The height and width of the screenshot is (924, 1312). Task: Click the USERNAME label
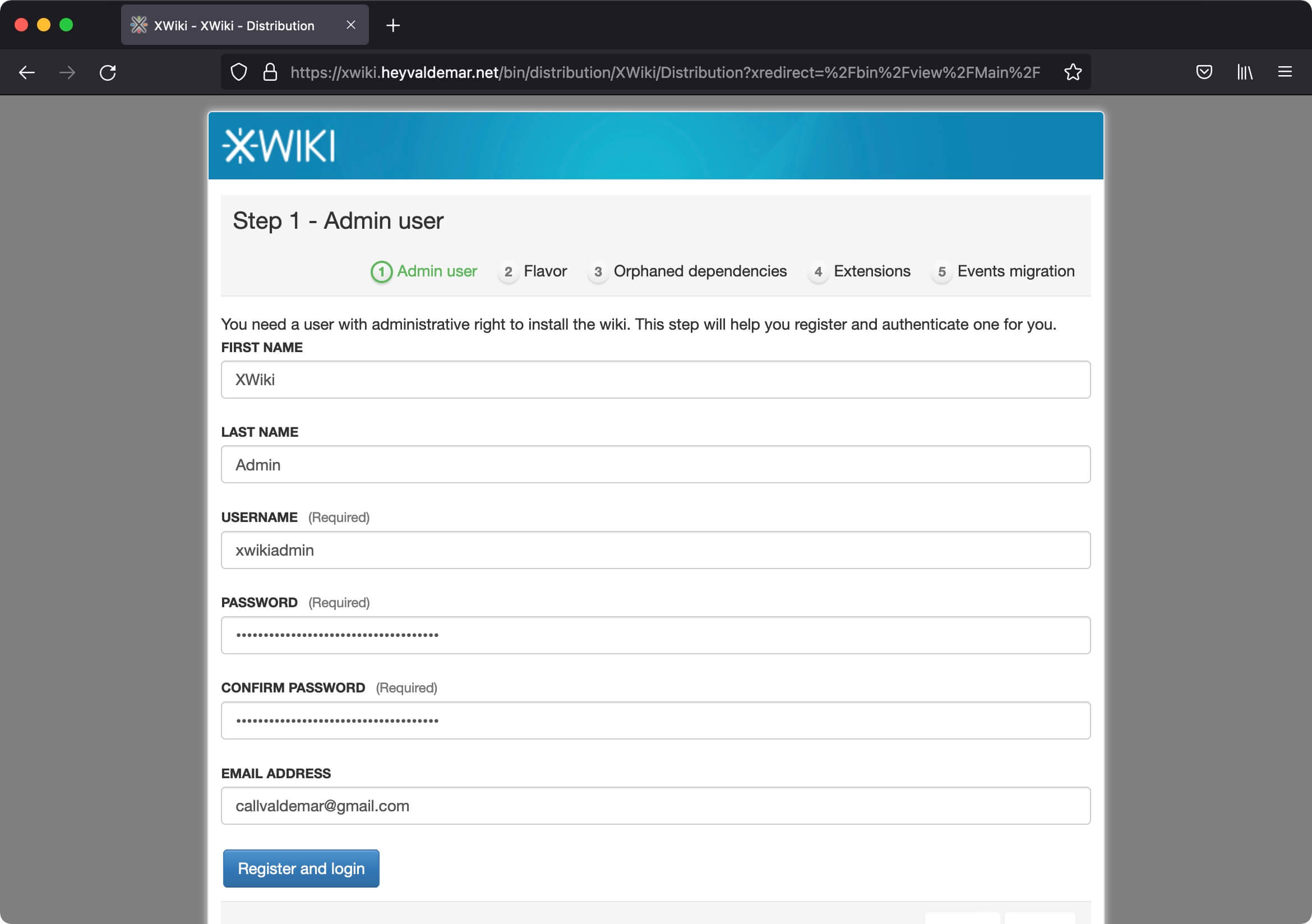point(259,517)
